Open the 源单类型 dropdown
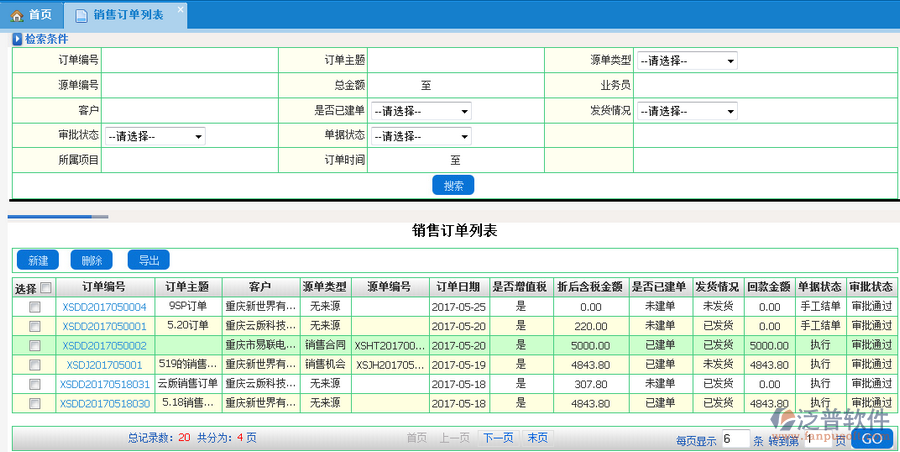The width and height of the screenshot is (900, 452). tap(687, 60)
